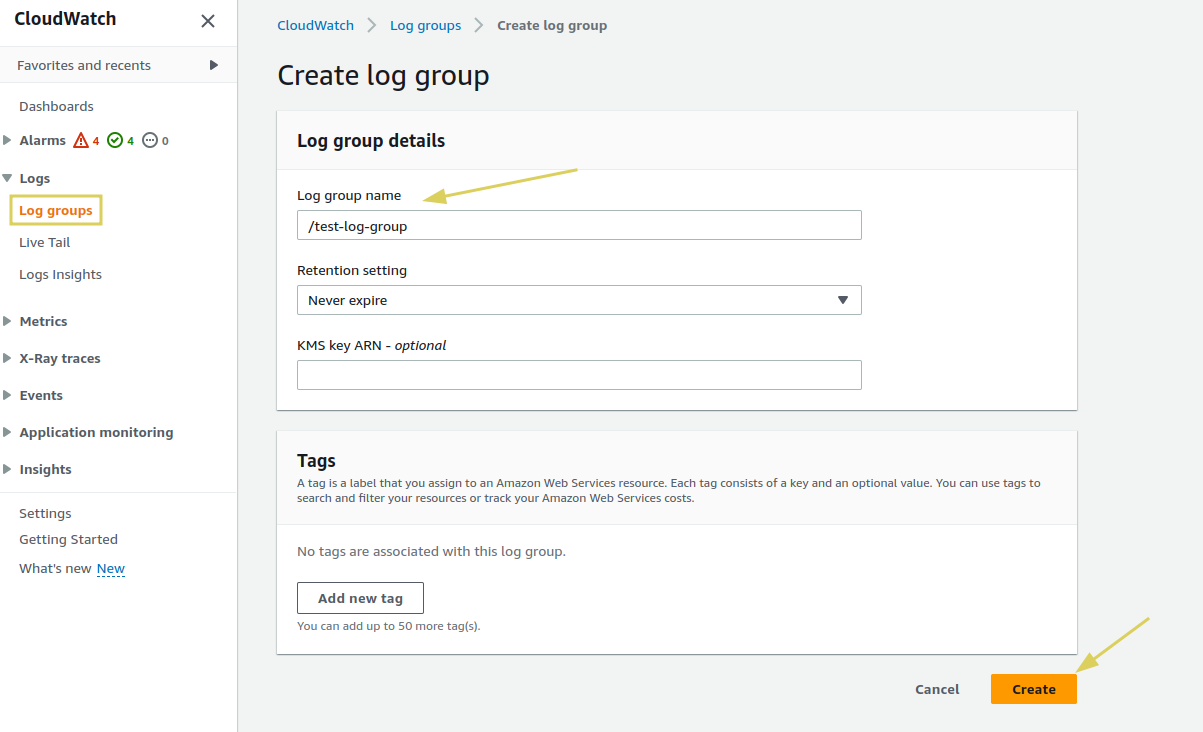This screenshot has width=1203, height=732.
Task: Expand the Insights section triangle
Action: 7,469
